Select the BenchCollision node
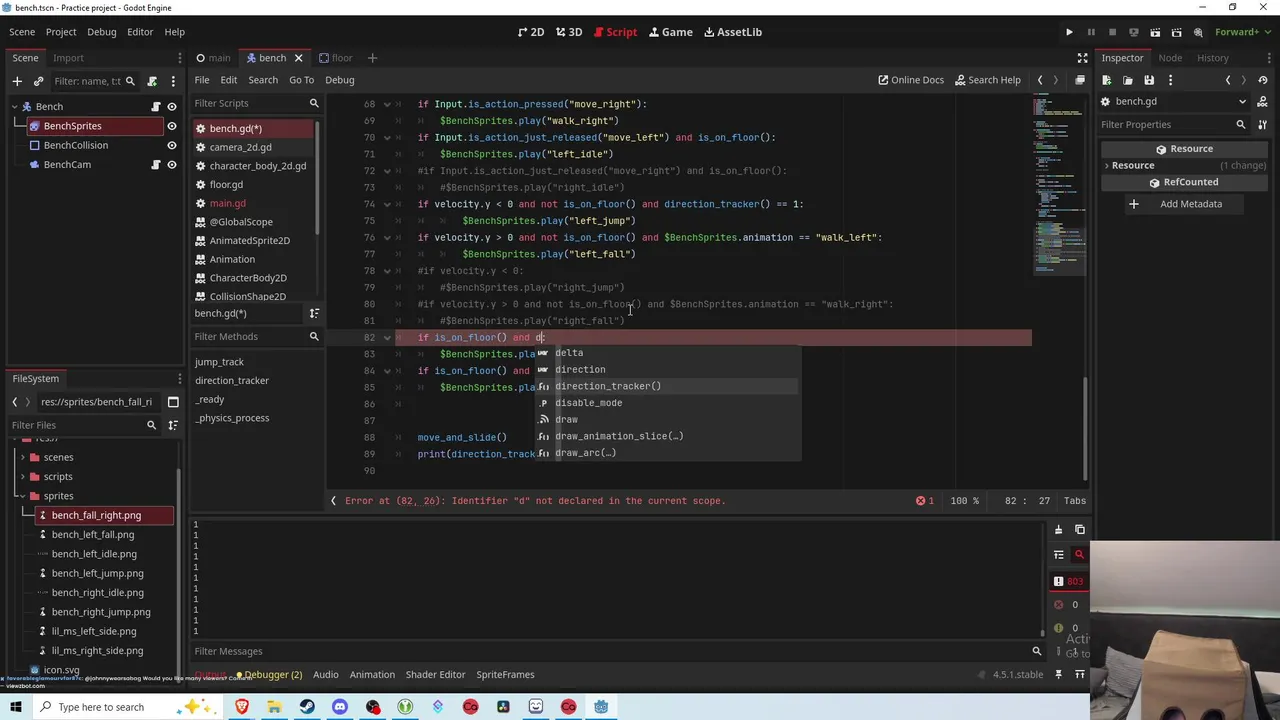Image resolution: width=1280 pixels, height=720 pixels. click(76, 145)
